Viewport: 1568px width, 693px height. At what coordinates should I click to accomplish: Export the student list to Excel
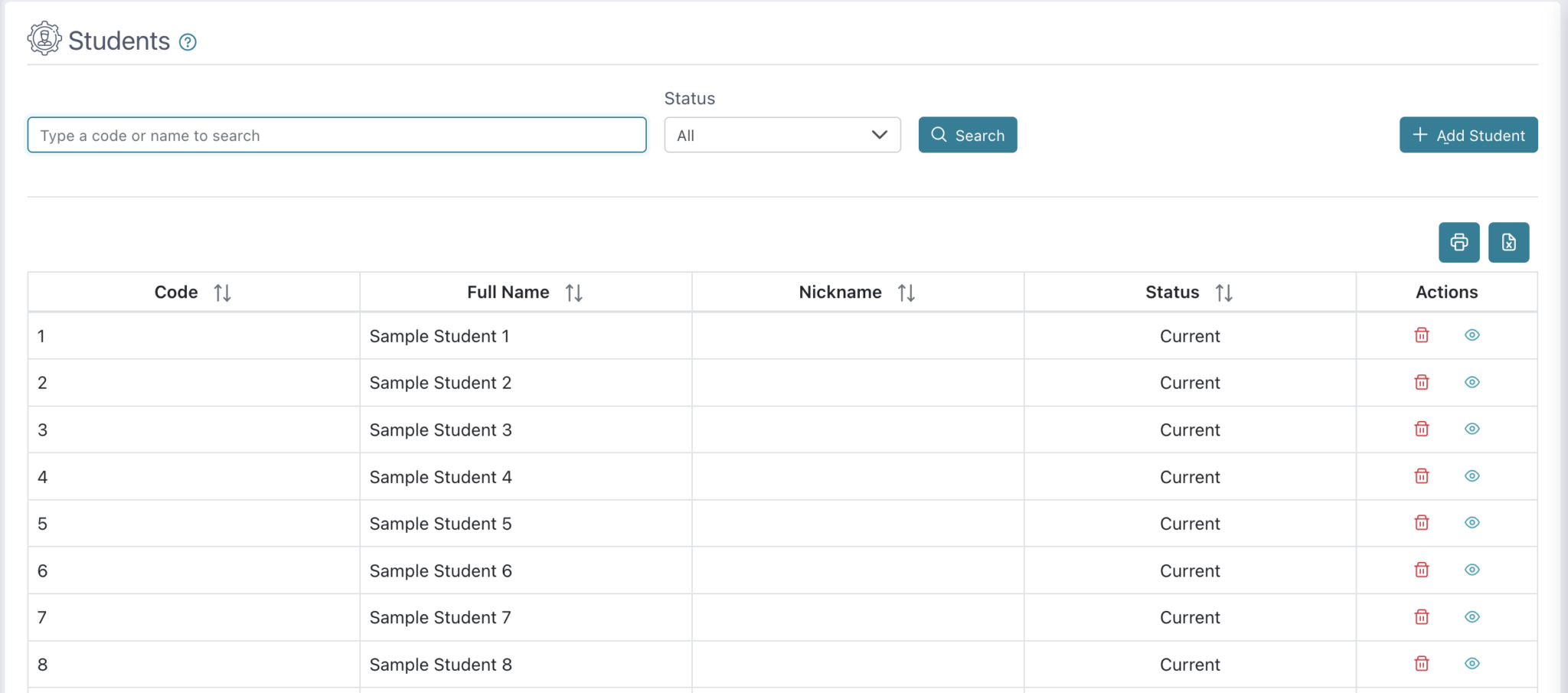tap(1508, 242)
